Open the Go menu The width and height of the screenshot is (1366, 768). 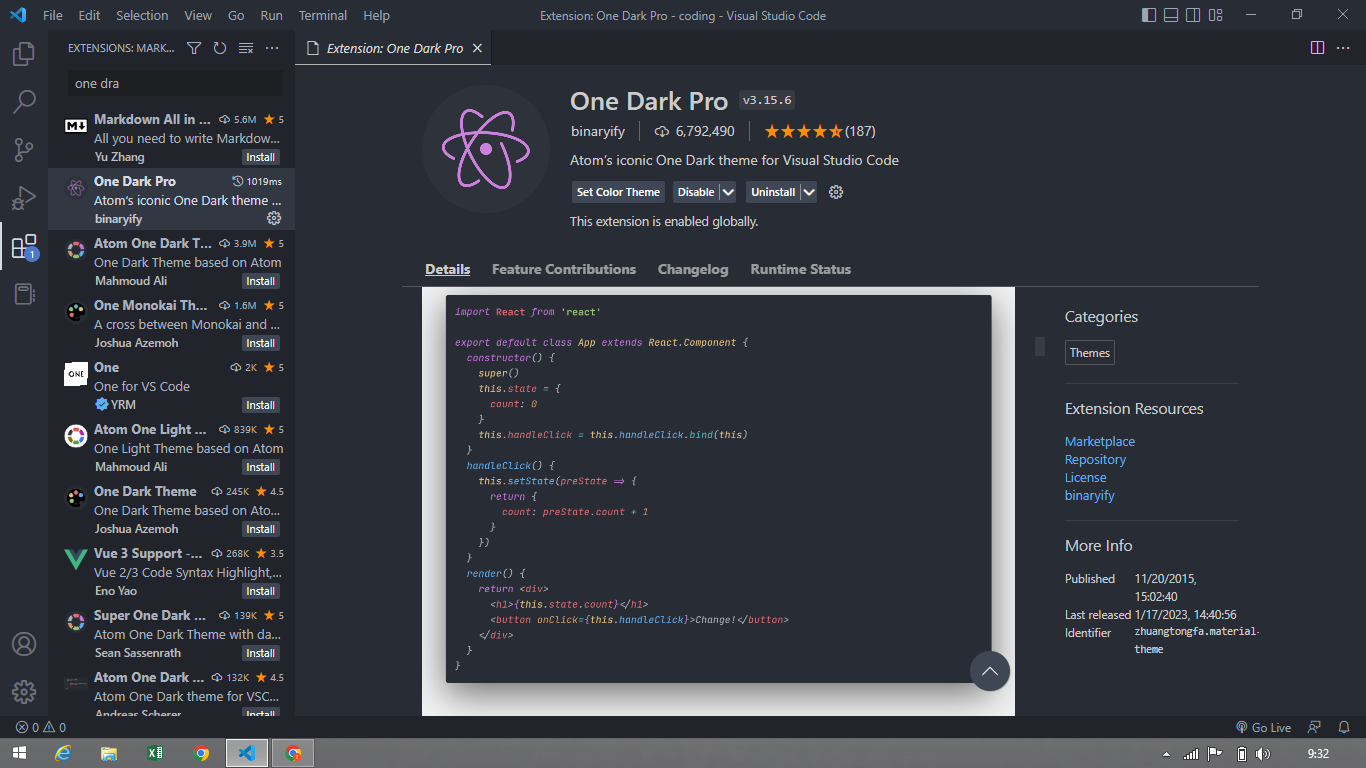pyautogui.click(x=236, y=15)
